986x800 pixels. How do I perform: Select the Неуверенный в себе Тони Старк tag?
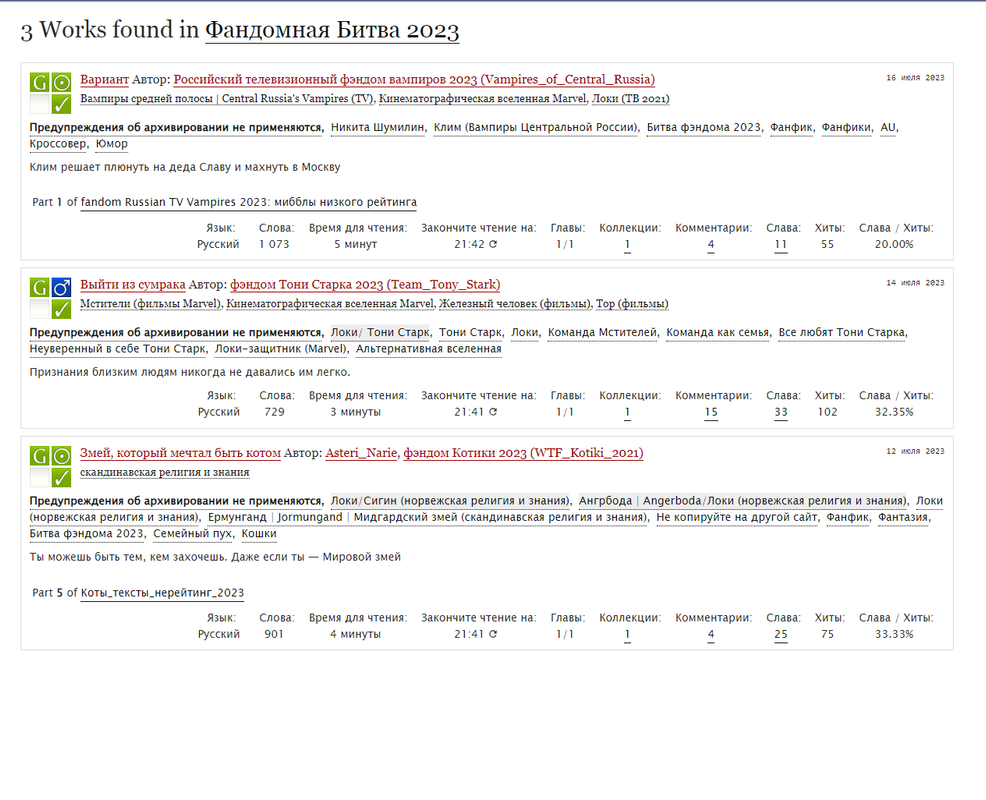(118, 348)
